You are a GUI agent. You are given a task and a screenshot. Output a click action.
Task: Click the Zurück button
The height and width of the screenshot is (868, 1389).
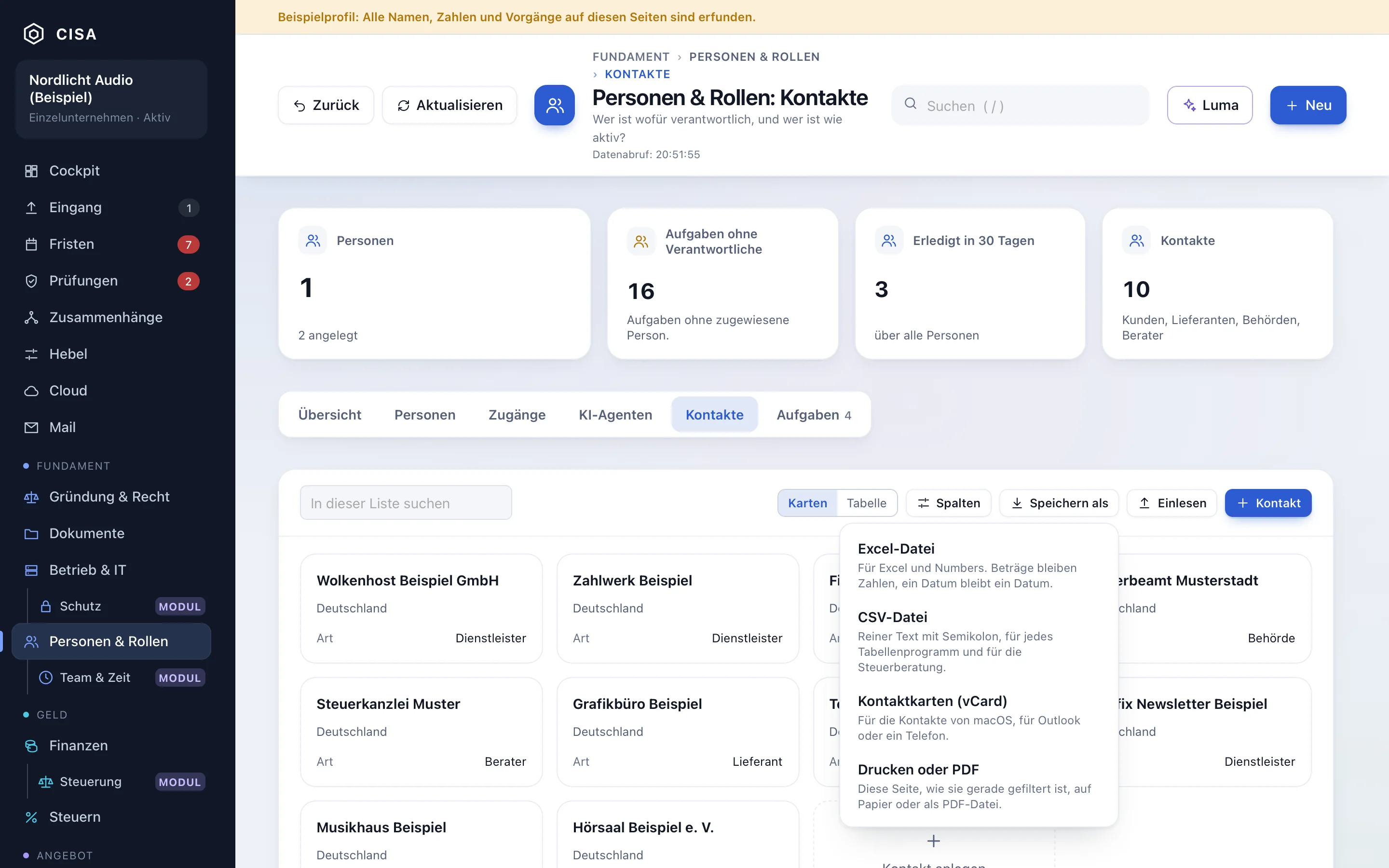(x=326, y=105)
